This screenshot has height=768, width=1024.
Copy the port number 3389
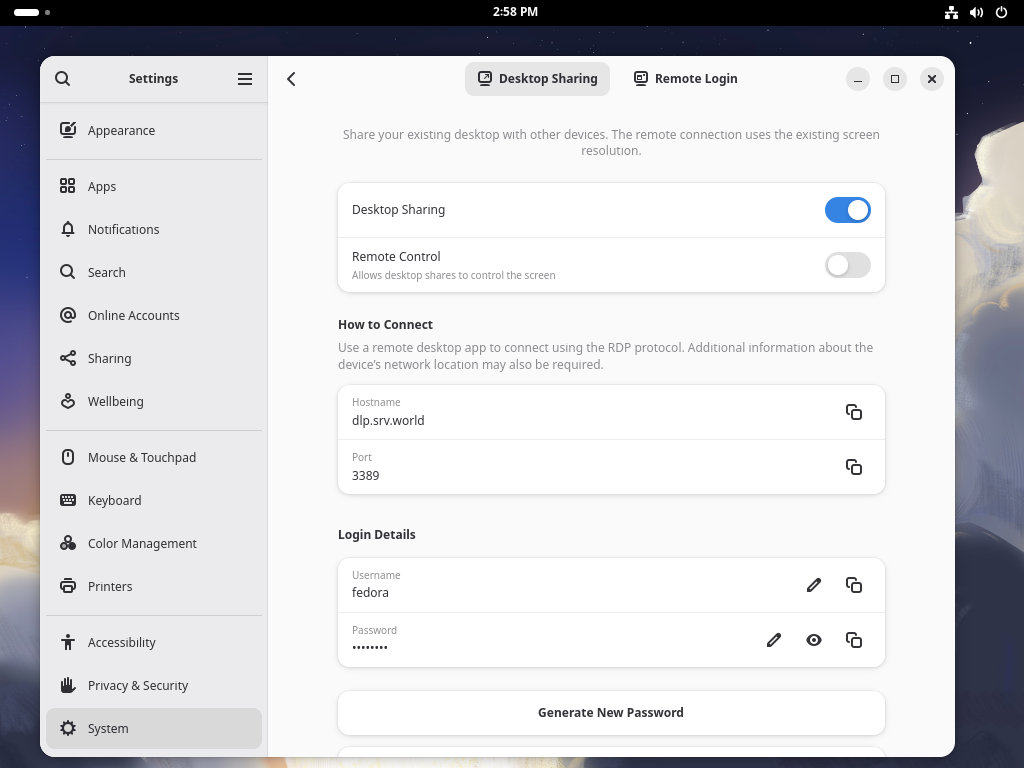(855, 467)
